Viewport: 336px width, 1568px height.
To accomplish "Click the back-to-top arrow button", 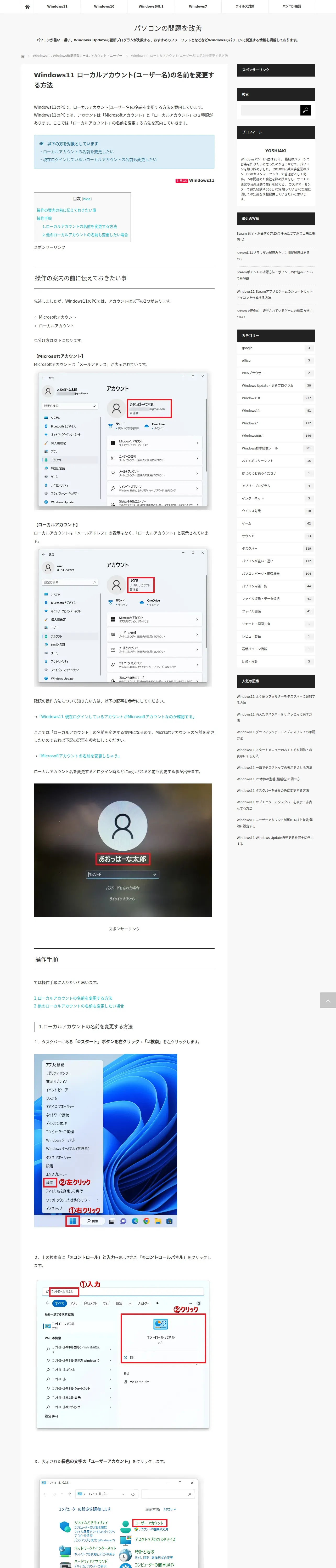I will 328,1000.
